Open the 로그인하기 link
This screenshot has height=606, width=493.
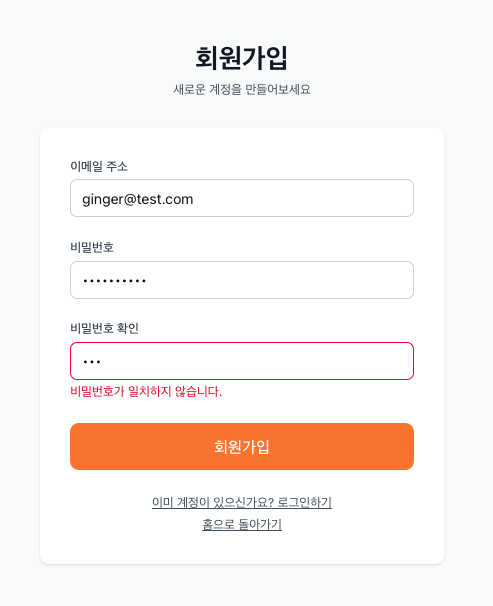click(x=304, y=502)
